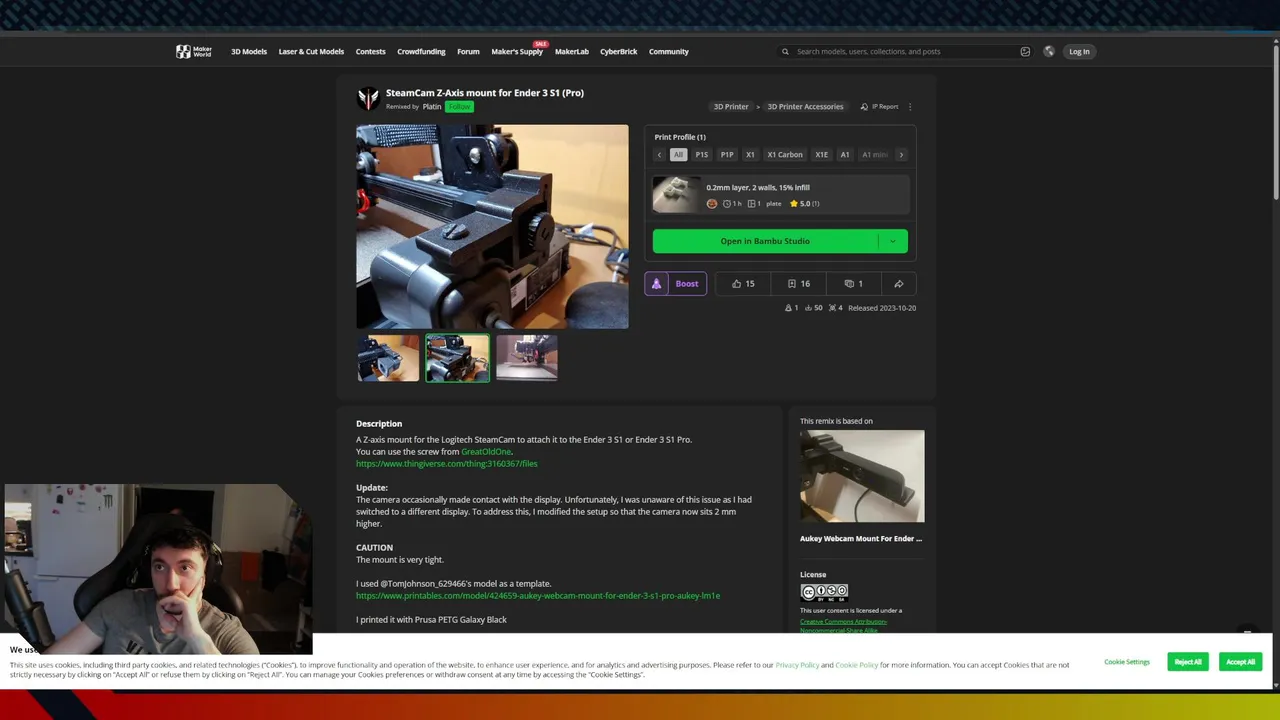Select the X1 printer tab

[x=750, y=155]
